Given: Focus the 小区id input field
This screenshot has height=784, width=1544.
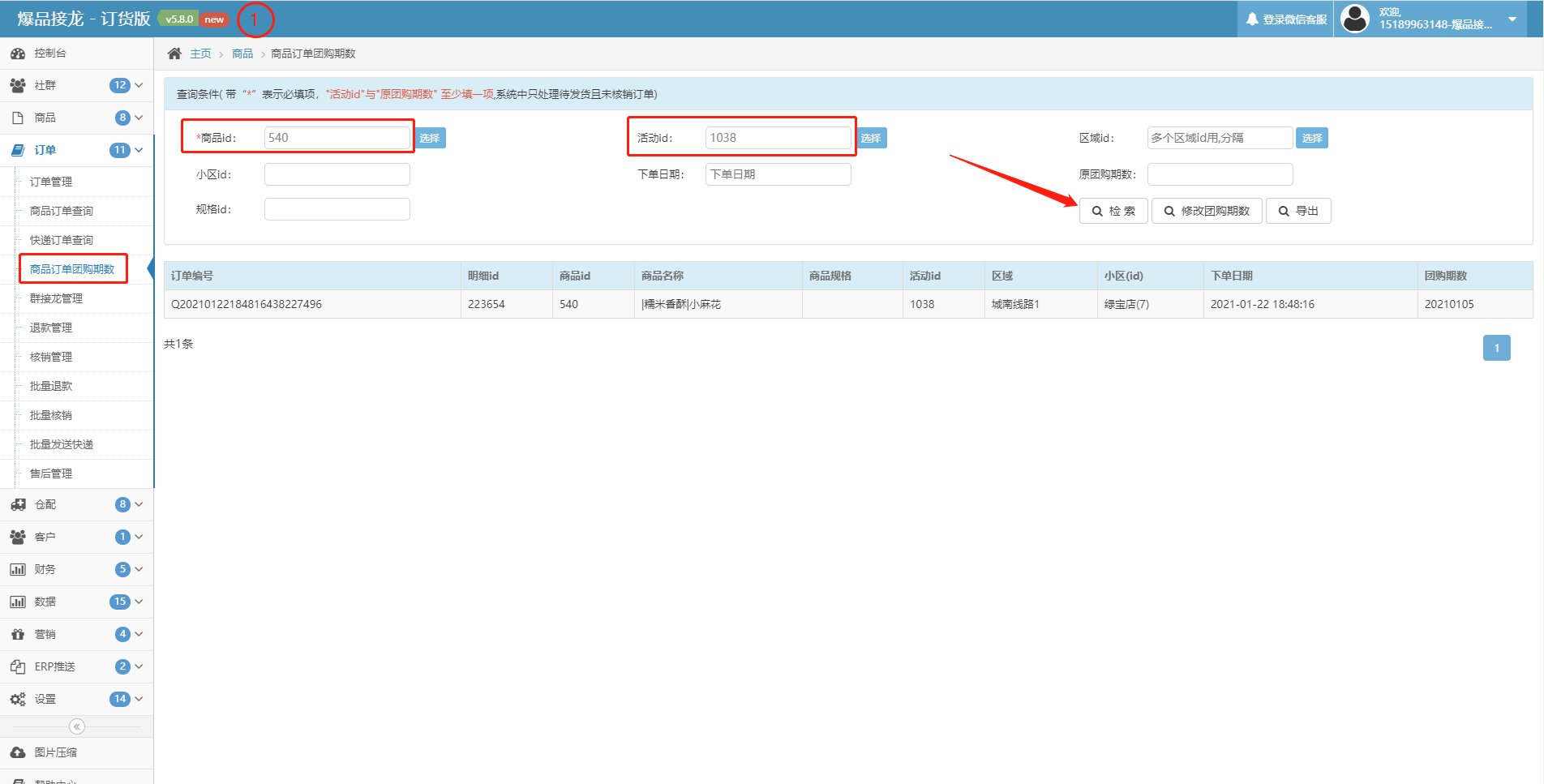Looking at the screenshot, I should coord(337,174).
